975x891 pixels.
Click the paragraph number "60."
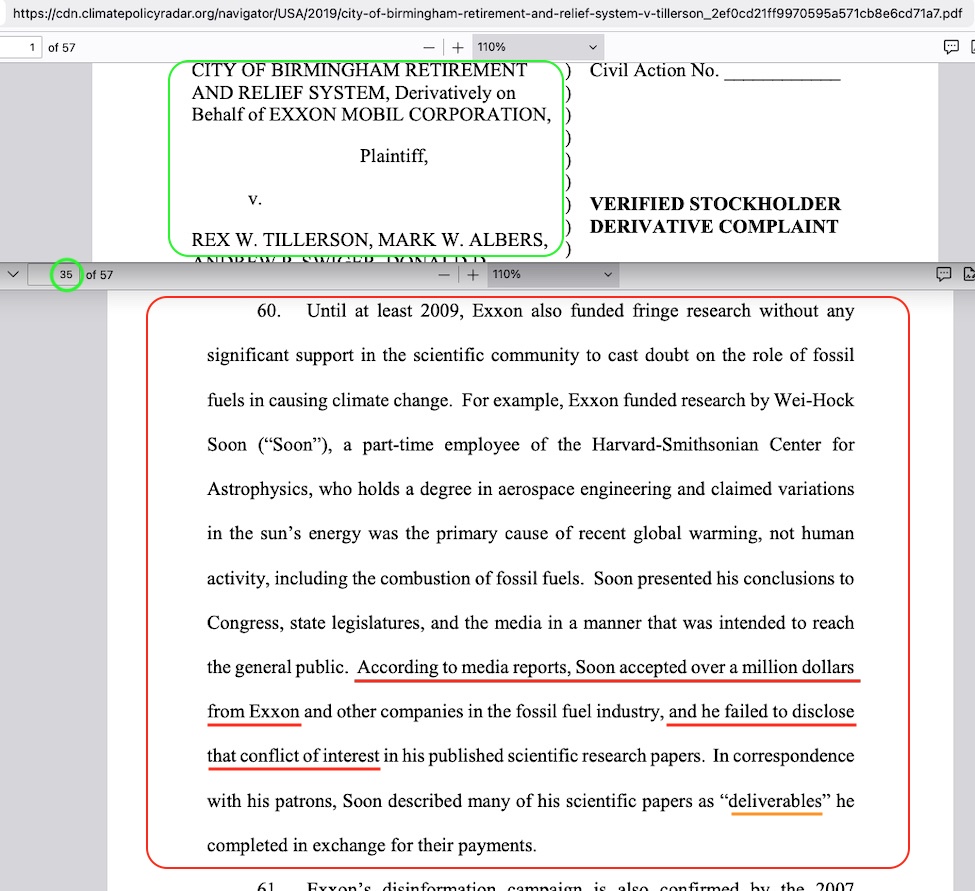270,311
